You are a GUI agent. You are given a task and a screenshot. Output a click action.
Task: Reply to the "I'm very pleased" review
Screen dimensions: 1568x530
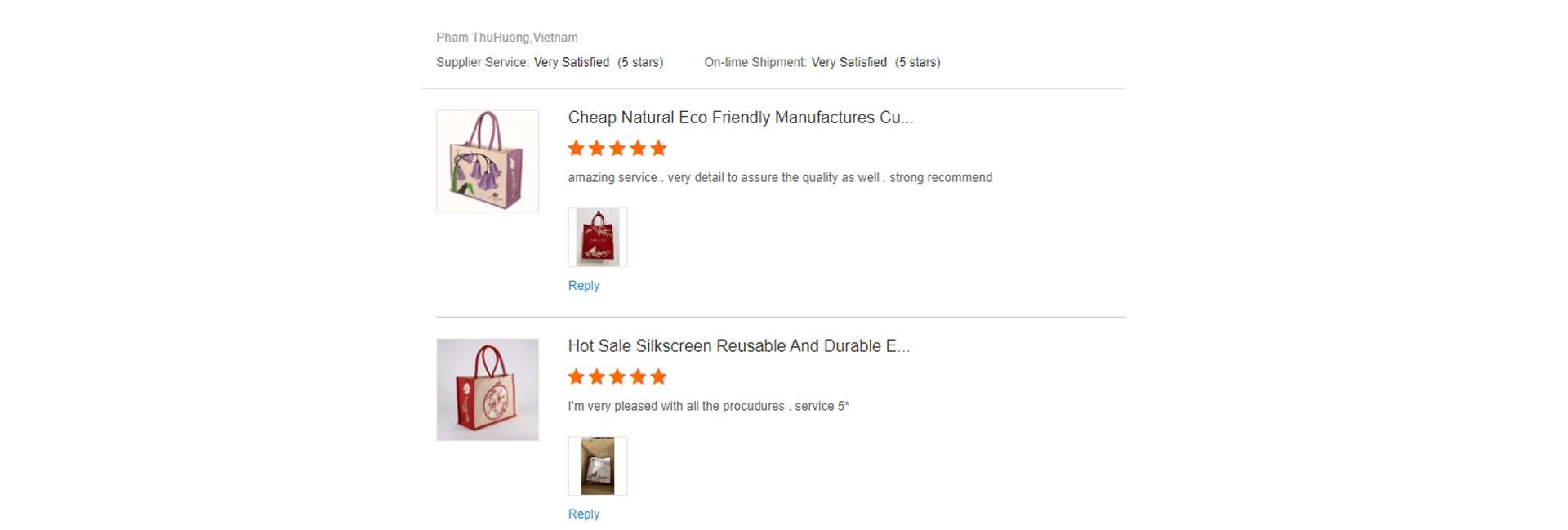[x=584, y=514]
